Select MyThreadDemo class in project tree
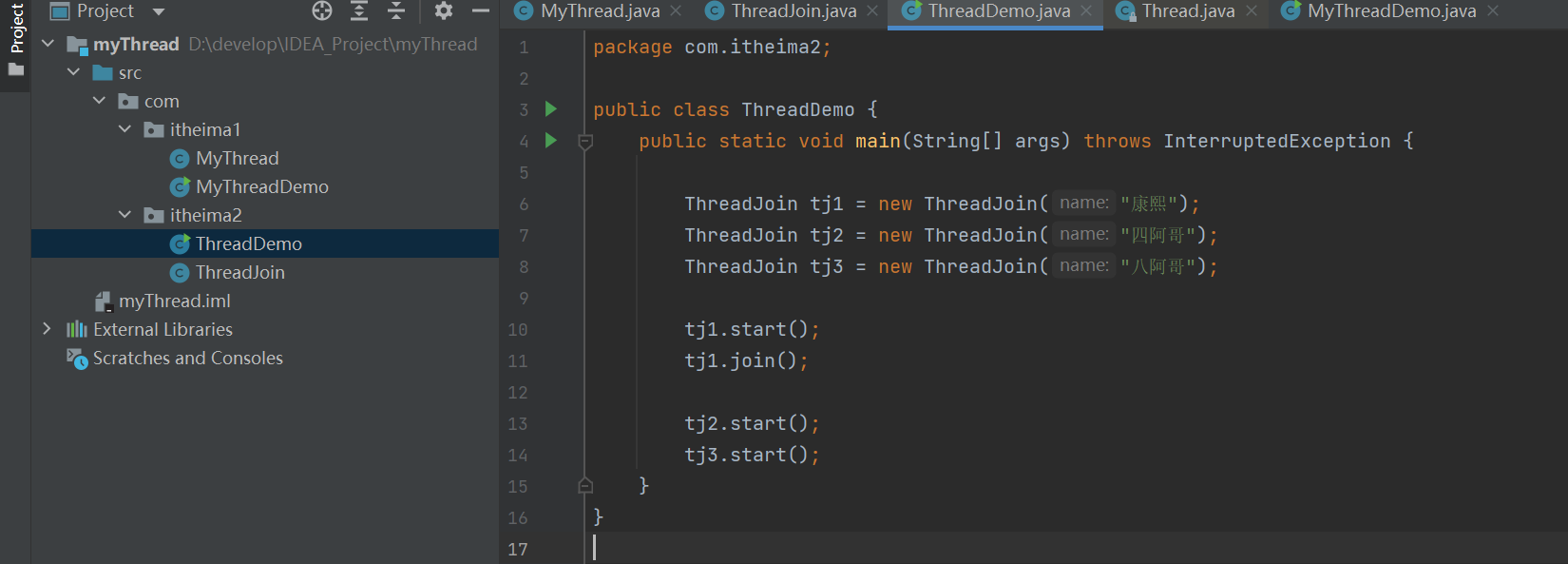1568x564 pixels. click(262, 186)
